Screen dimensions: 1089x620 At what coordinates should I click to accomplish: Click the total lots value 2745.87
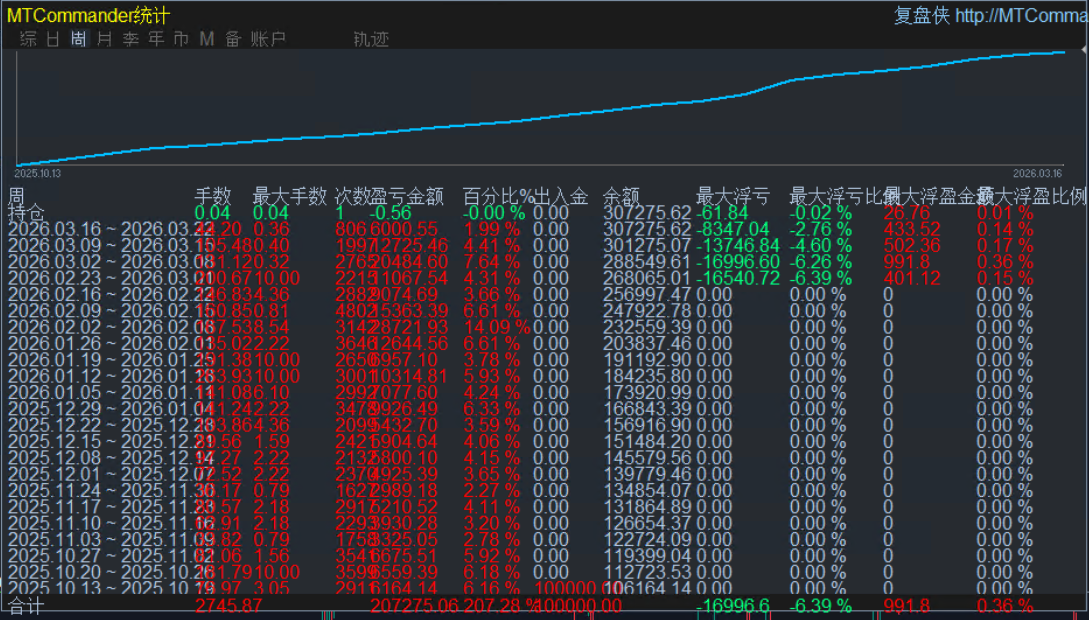pos(228,605)
